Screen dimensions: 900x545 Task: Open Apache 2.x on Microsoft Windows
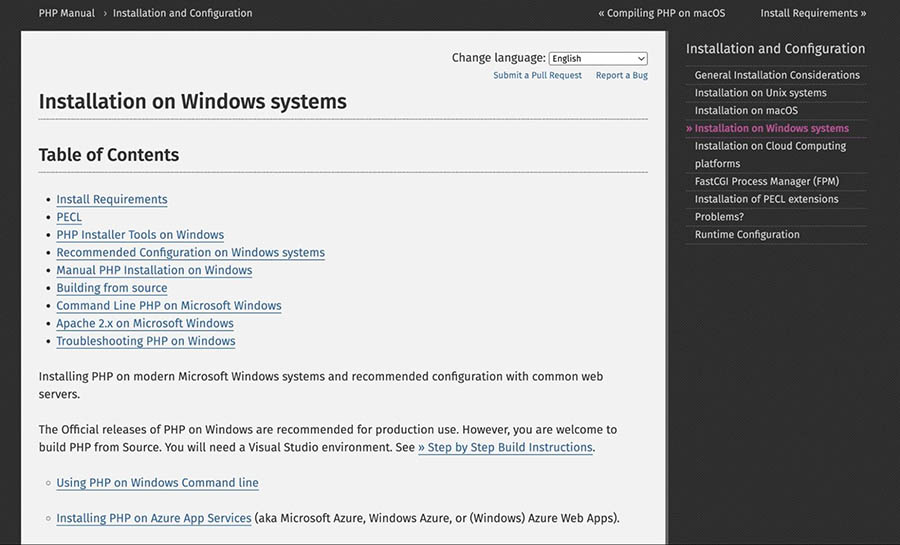[x=145, y=323]
